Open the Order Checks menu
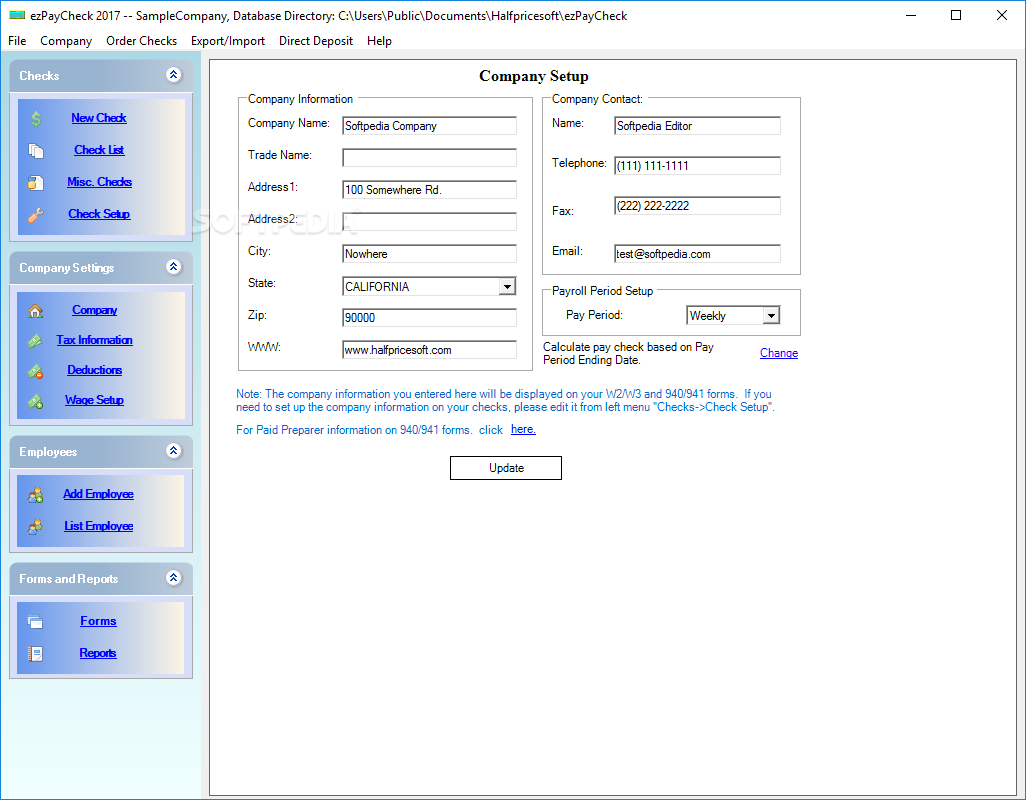Image resolution: width=1026 pixels, height=800 pixels. point(141,41)
